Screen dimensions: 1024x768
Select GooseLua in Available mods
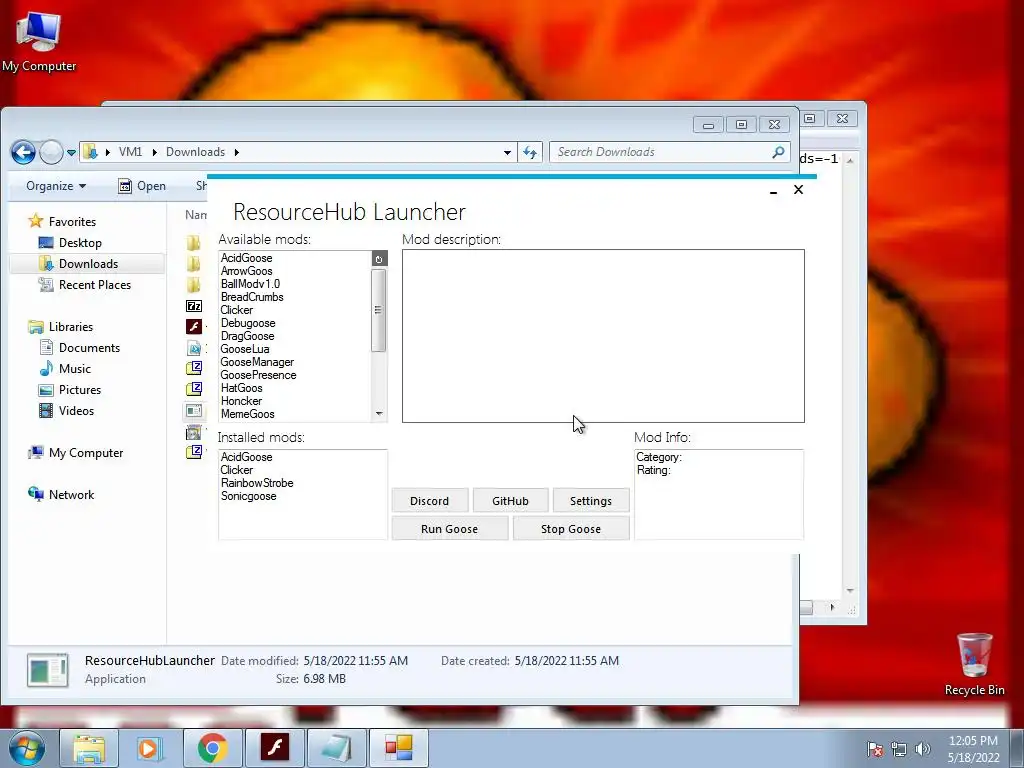click(244, 349)
